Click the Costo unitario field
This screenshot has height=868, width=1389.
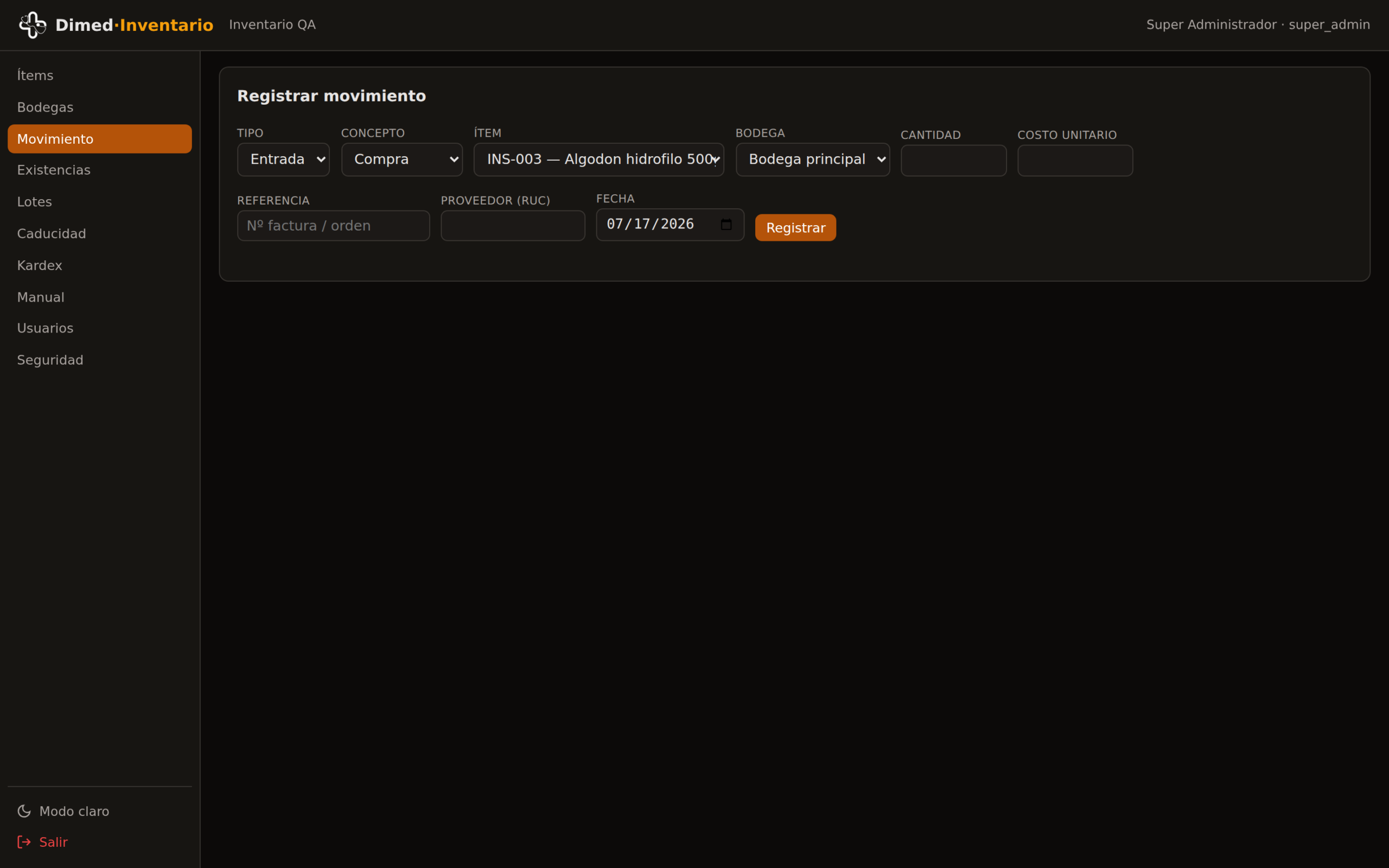1075,161
